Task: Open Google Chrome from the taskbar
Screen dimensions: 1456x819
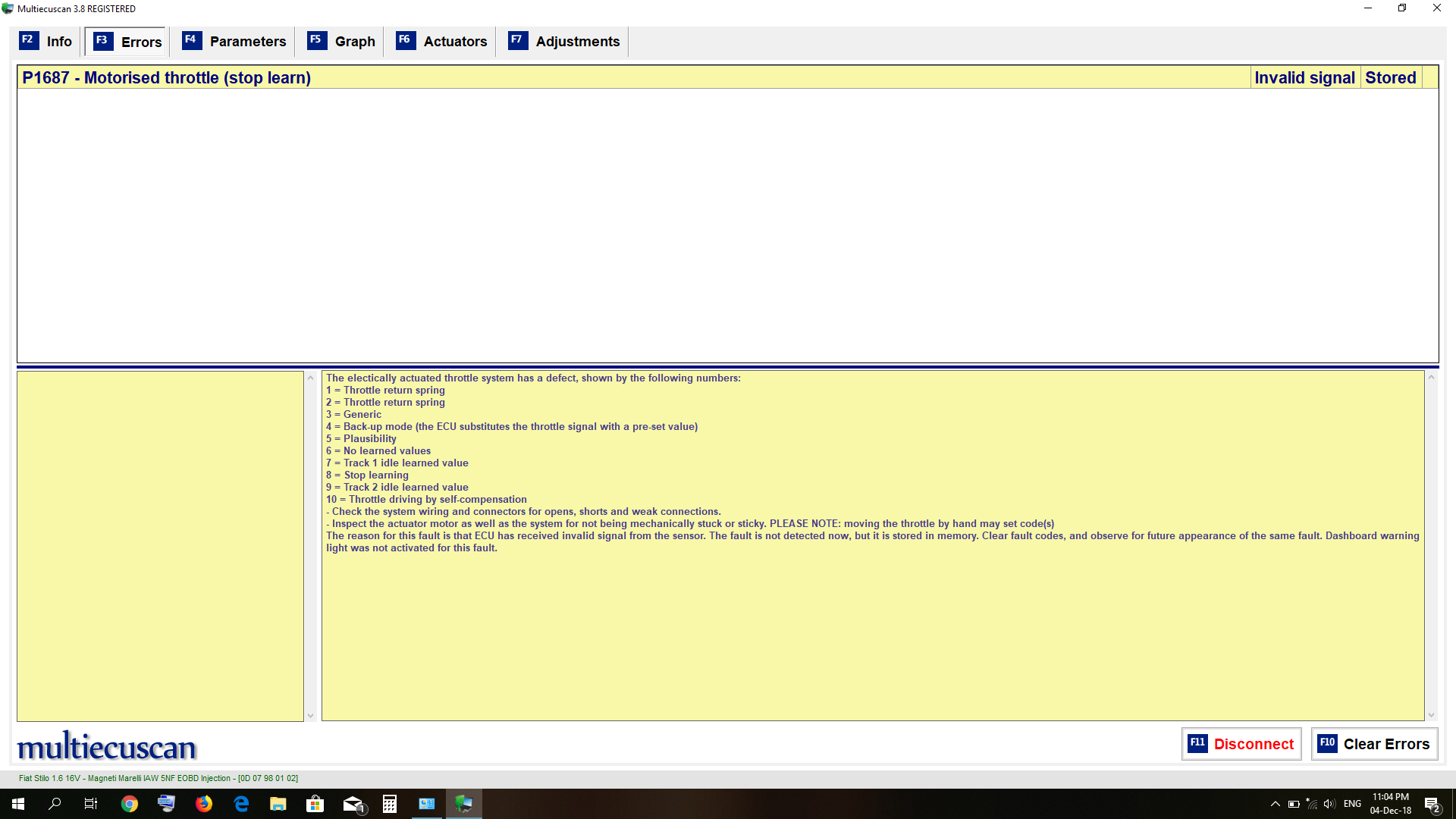Action: [130, 804]
